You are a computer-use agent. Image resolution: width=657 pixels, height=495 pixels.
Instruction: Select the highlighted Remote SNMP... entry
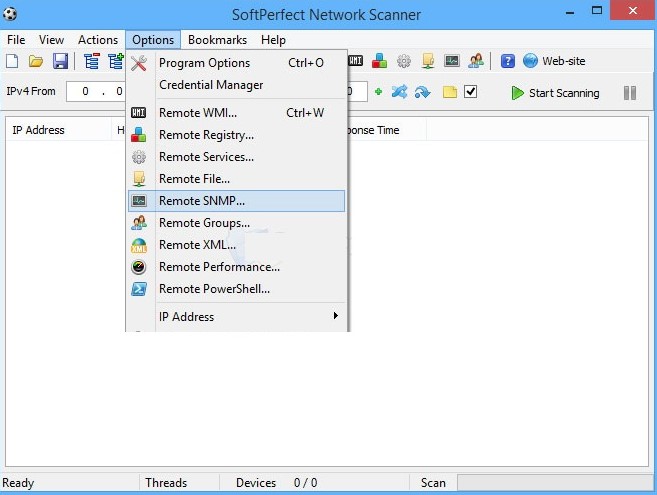[236, 201]
